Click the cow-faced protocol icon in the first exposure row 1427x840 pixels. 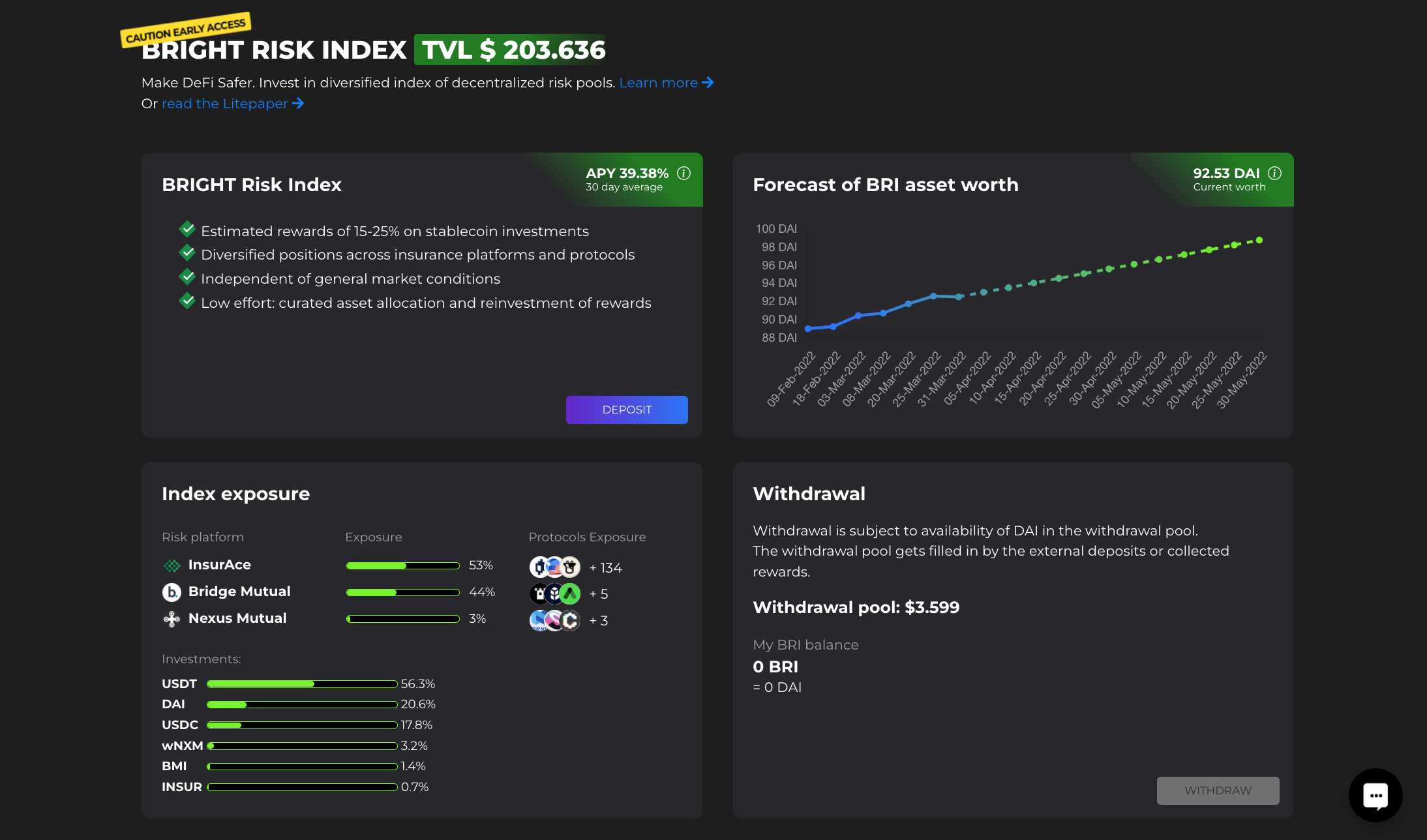tap(569, 567)
